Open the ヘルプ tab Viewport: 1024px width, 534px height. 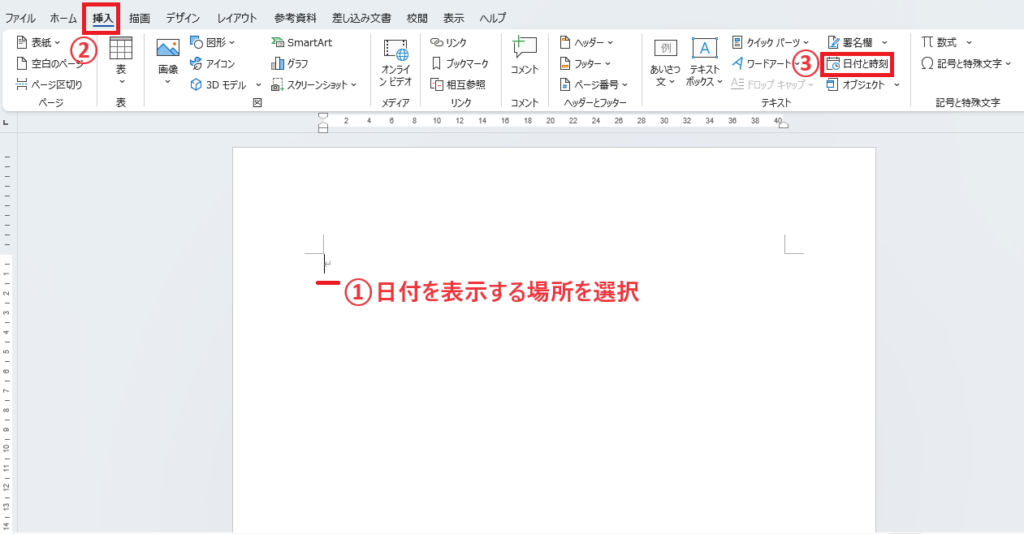[492, 18]
